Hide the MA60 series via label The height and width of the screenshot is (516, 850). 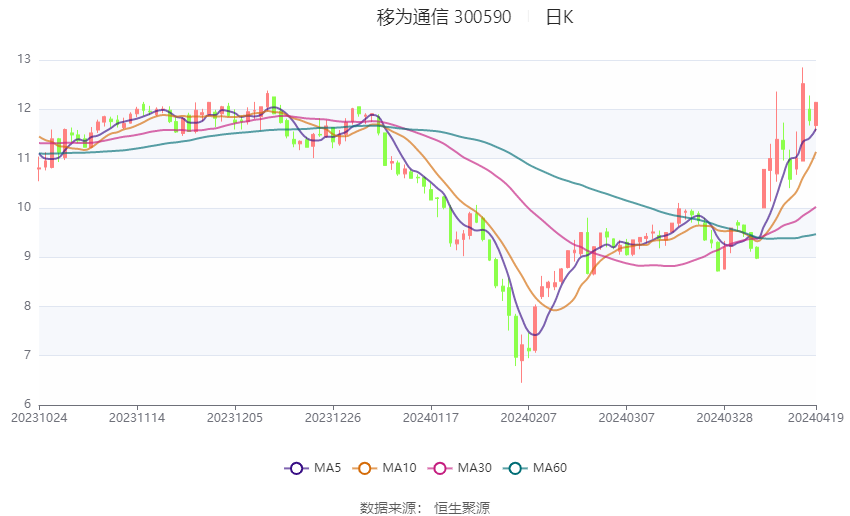(x=550, y=468)
